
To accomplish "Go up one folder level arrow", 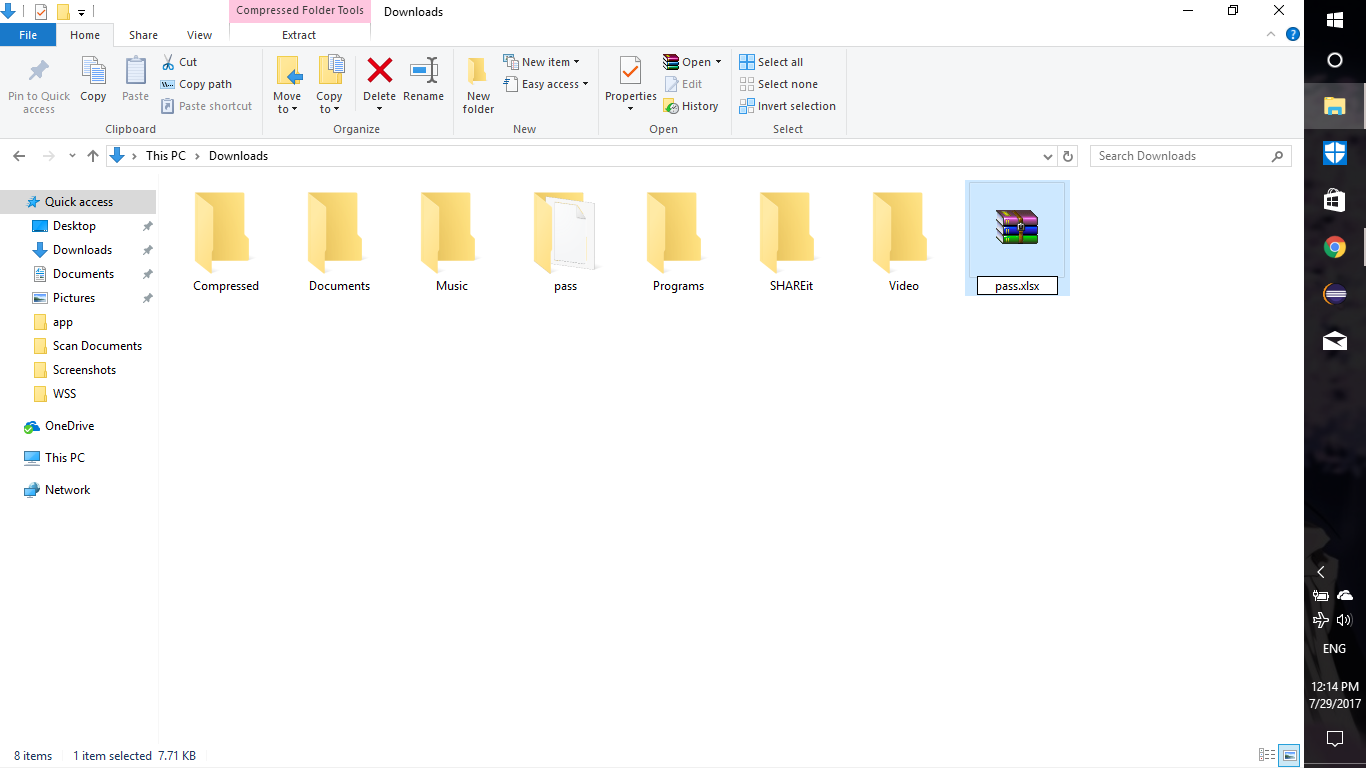I will click(93, 156).
